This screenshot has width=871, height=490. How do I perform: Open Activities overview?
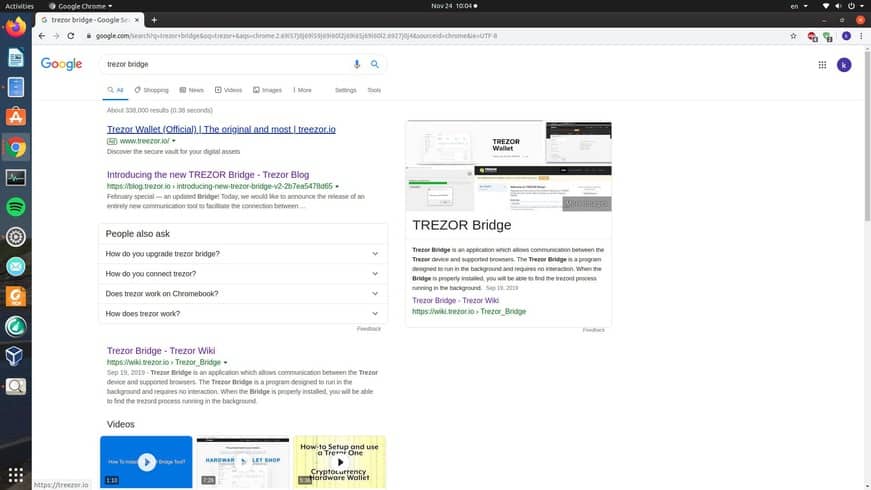pyautogui.click(x=19, y=6)
